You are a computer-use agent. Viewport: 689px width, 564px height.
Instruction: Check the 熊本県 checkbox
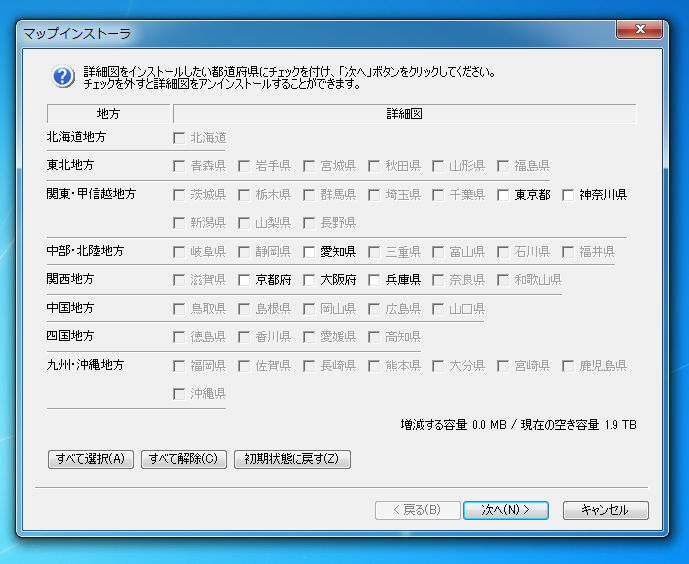click(374, 366)
